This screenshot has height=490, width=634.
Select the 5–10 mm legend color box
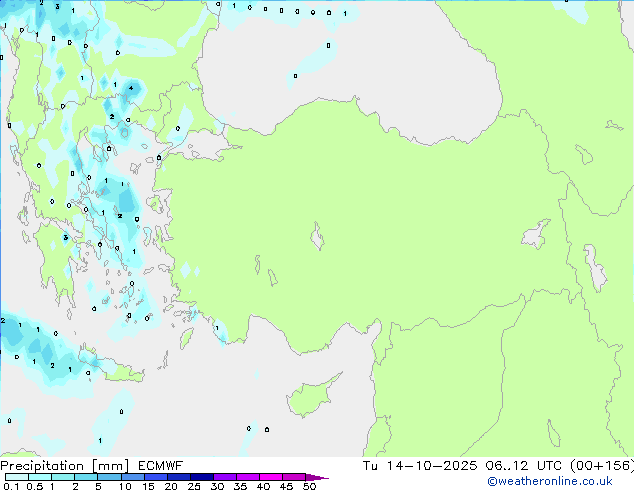point(109,477)
